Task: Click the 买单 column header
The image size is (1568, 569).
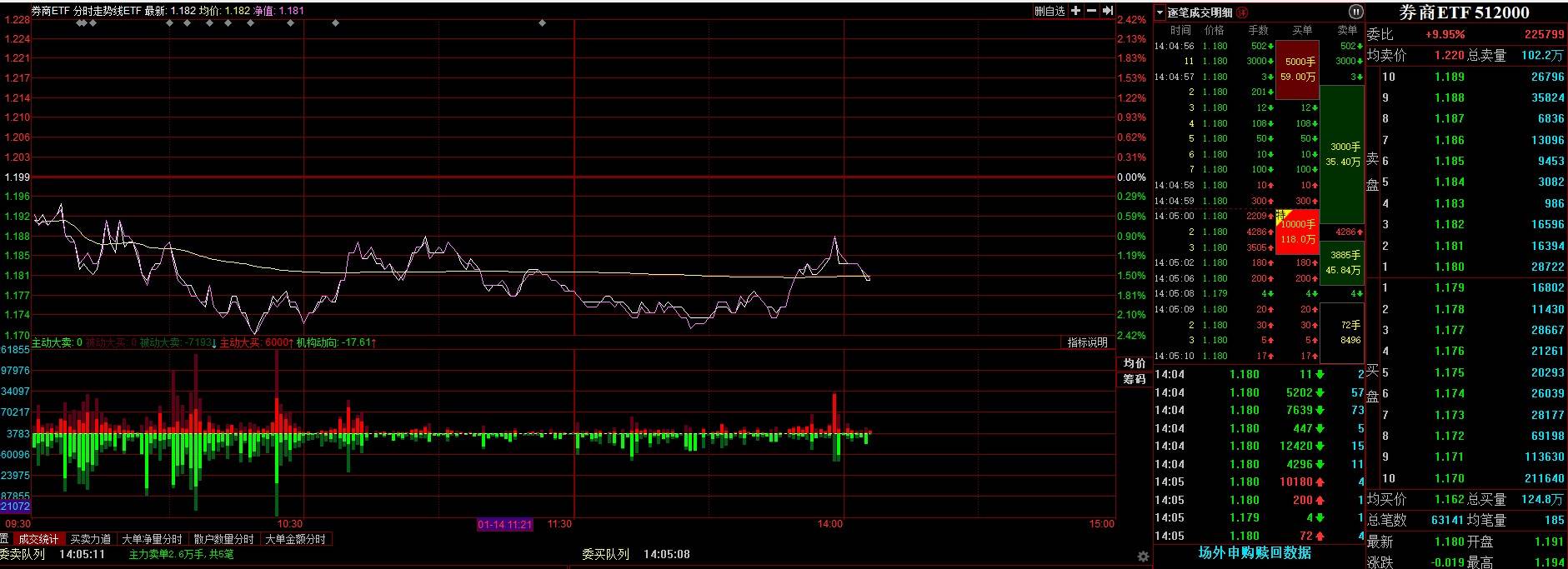Action: 1302,30
